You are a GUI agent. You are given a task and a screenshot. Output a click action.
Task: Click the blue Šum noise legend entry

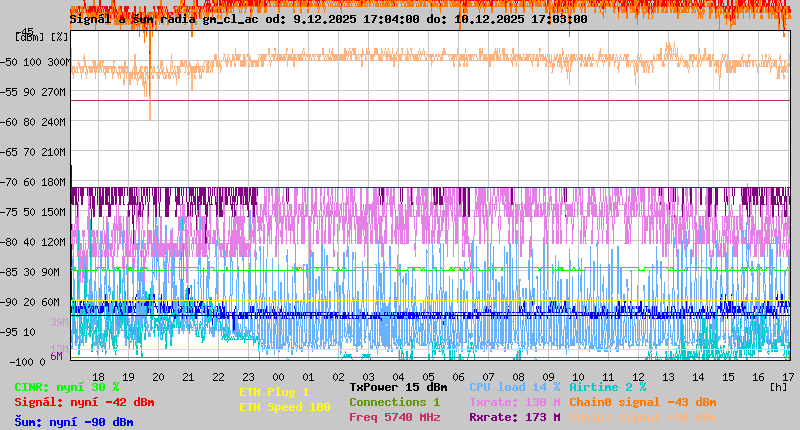click(74, 422)
